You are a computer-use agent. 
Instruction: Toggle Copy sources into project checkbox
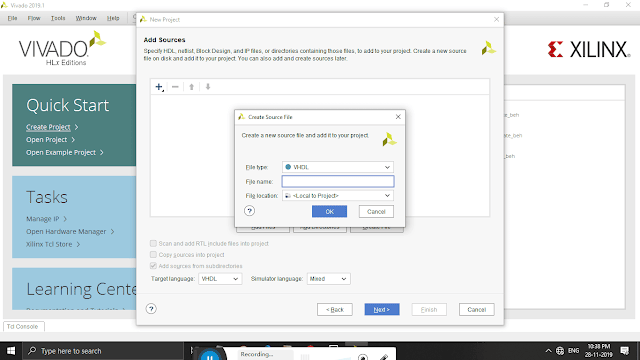click(153, 254)
